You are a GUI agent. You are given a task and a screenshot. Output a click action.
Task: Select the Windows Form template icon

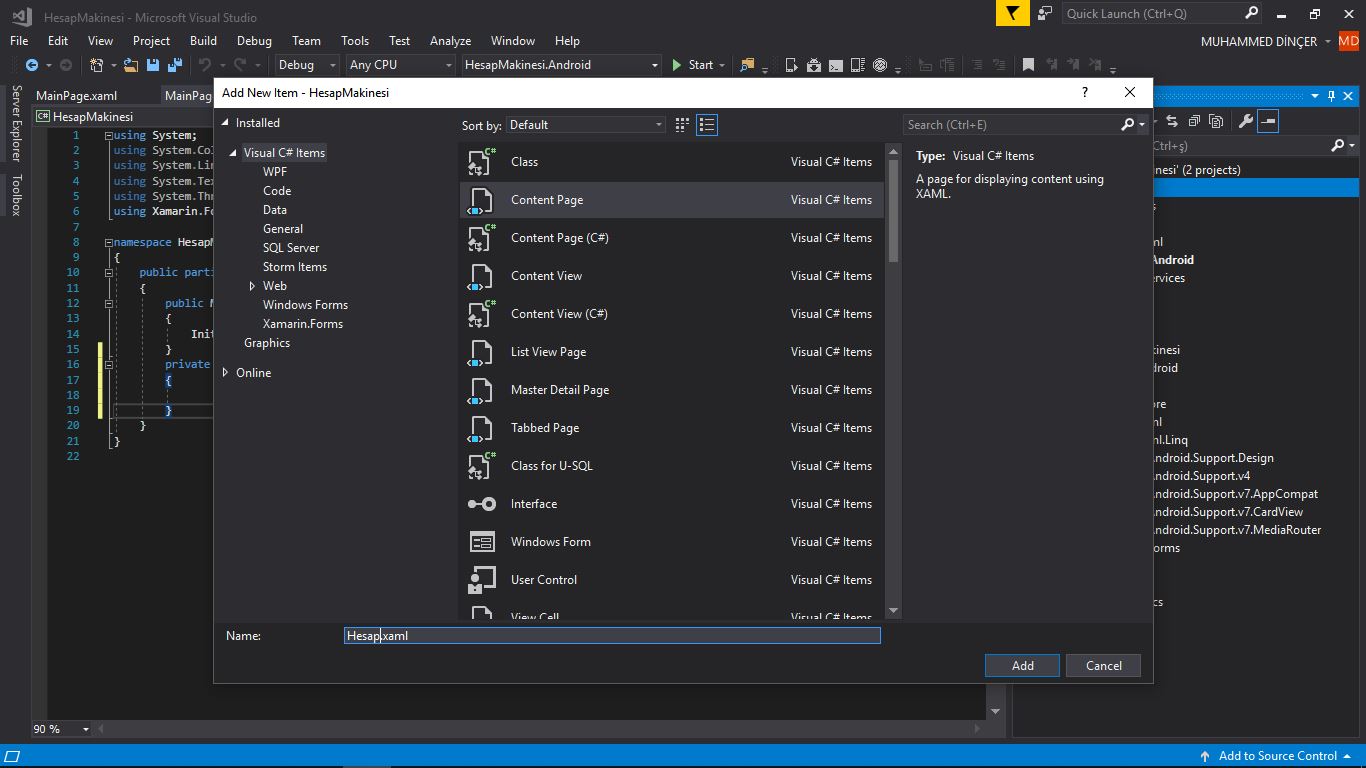tap(482, 542)
